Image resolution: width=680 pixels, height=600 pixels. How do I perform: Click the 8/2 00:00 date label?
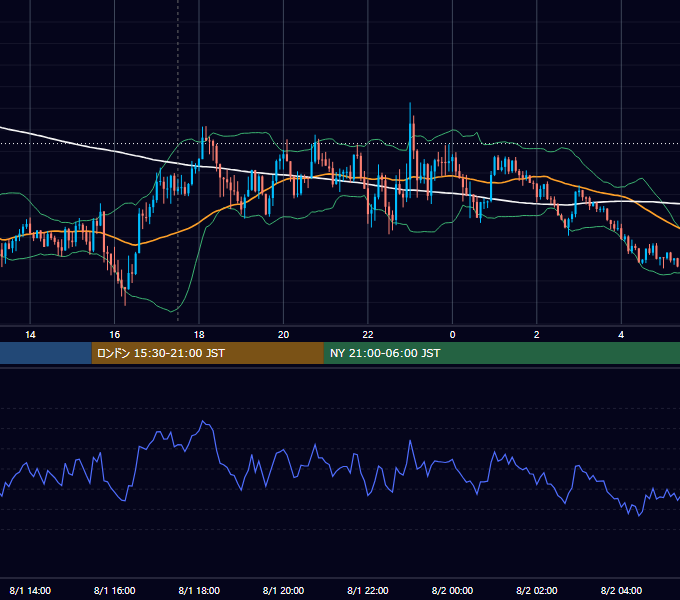(x=452, y=590)
